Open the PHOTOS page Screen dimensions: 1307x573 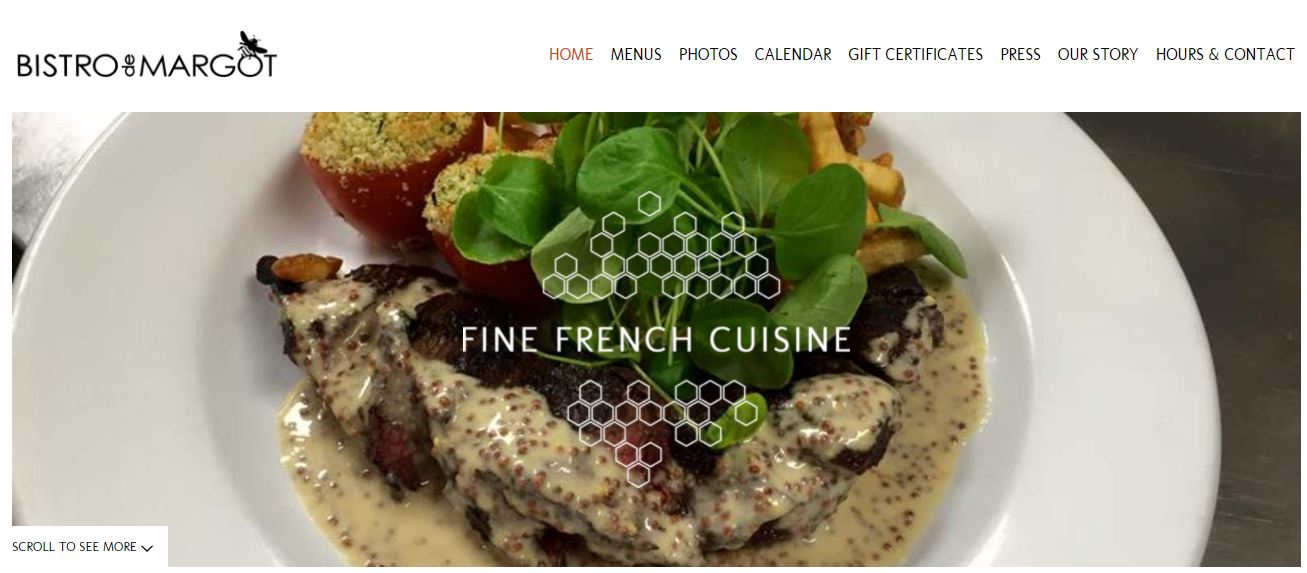tap(708, 55)
